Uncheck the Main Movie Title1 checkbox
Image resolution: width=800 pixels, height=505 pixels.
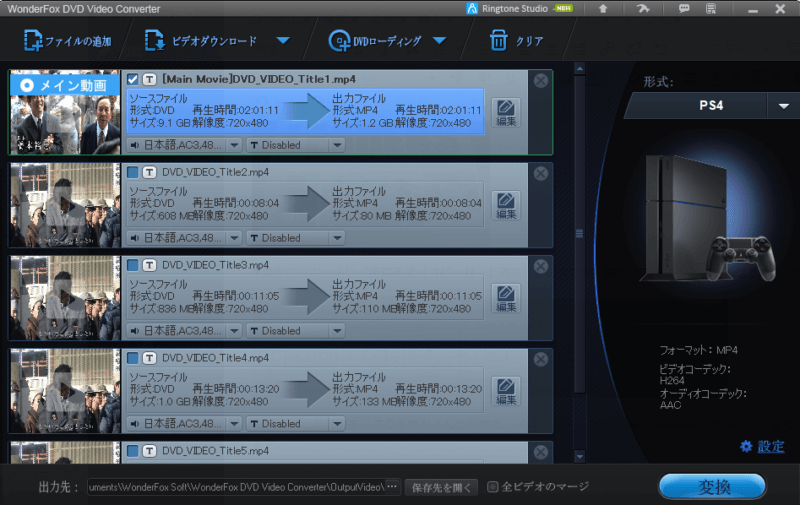click(133, 79)
